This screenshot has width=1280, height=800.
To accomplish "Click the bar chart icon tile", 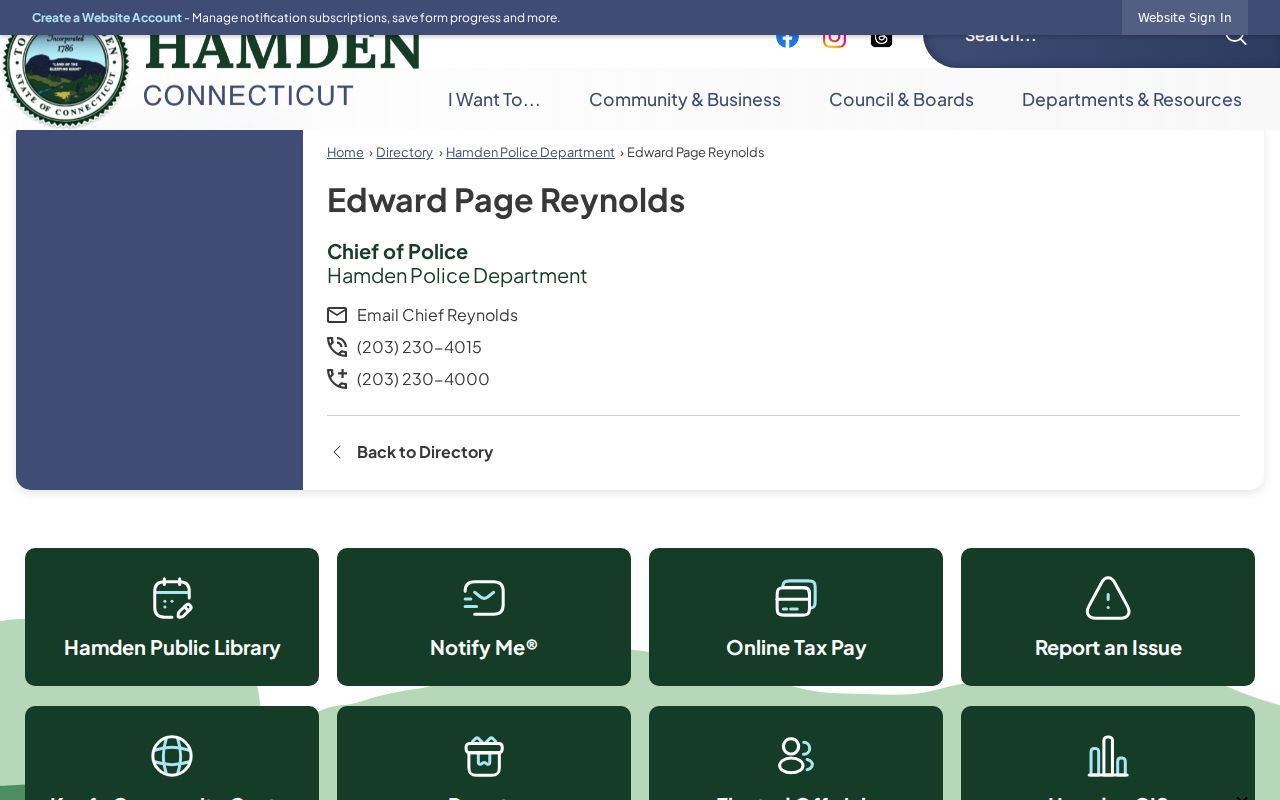I will tap(1108, 755).
